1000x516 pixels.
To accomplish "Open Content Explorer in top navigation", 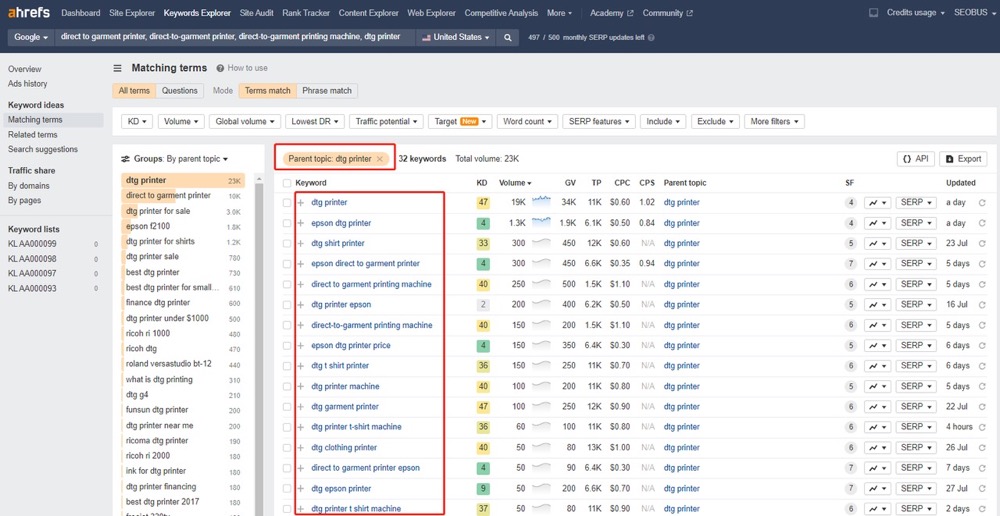I will coord(369,13).
